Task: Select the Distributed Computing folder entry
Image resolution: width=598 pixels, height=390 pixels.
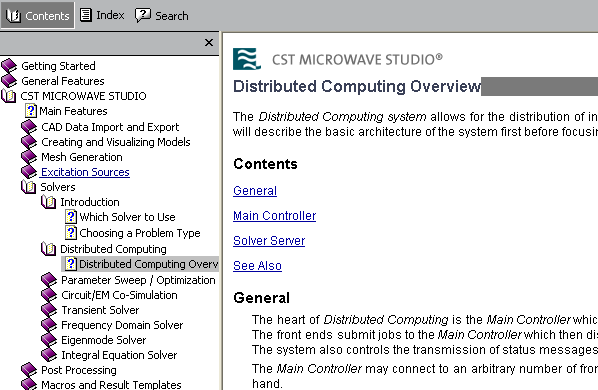Action: click(x=114, y=249)
